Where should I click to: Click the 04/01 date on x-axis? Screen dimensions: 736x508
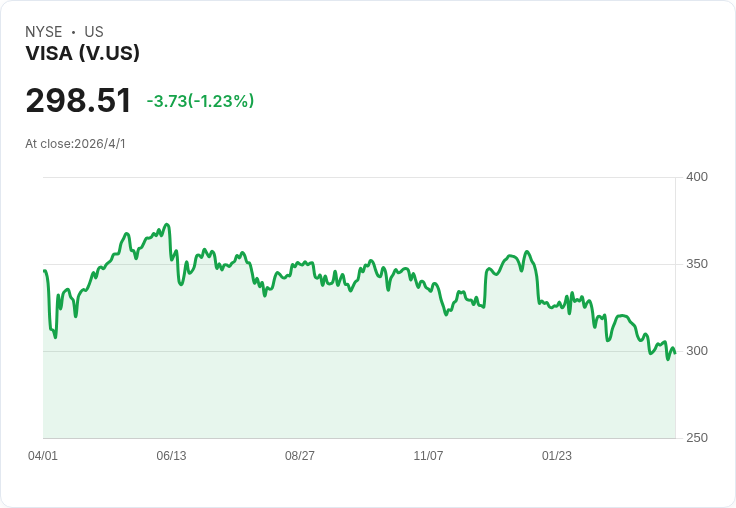(43, 456)
